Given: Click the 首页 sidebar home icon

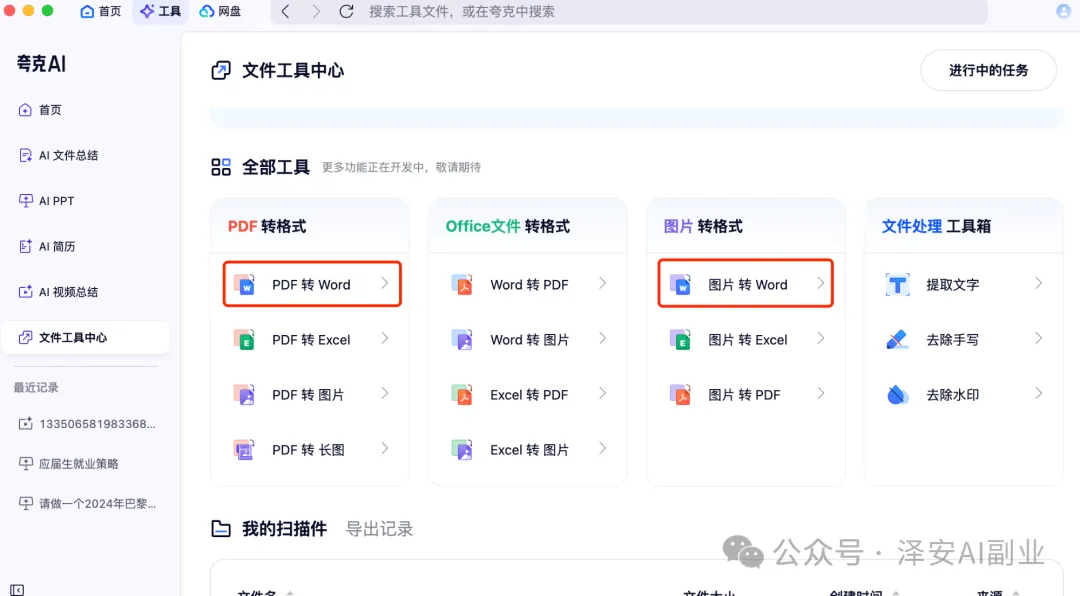Looking at the screenshot, I should pyautogui.click(x=25, y=110).
